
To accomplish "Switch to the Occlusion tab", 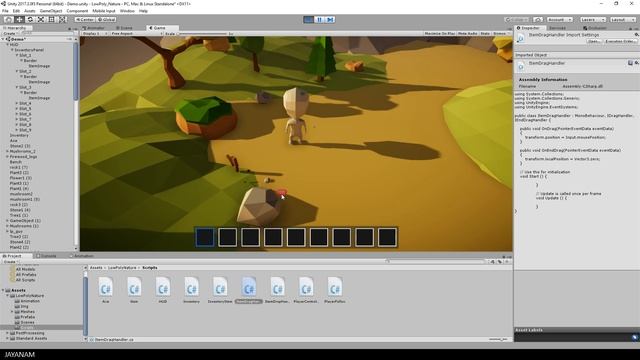I will pyautogui.click(x=595, y=28).
